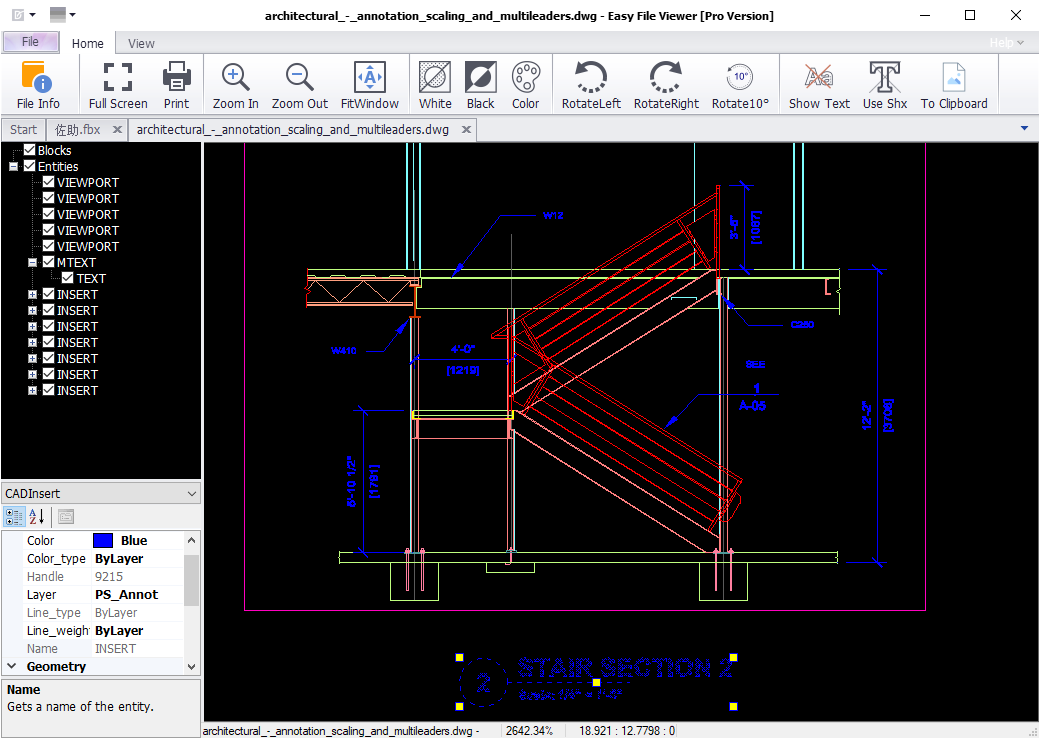Select the Stair Section 2 title block
The height and width of the screenshot is (739, 1040).
click(596, 681)
